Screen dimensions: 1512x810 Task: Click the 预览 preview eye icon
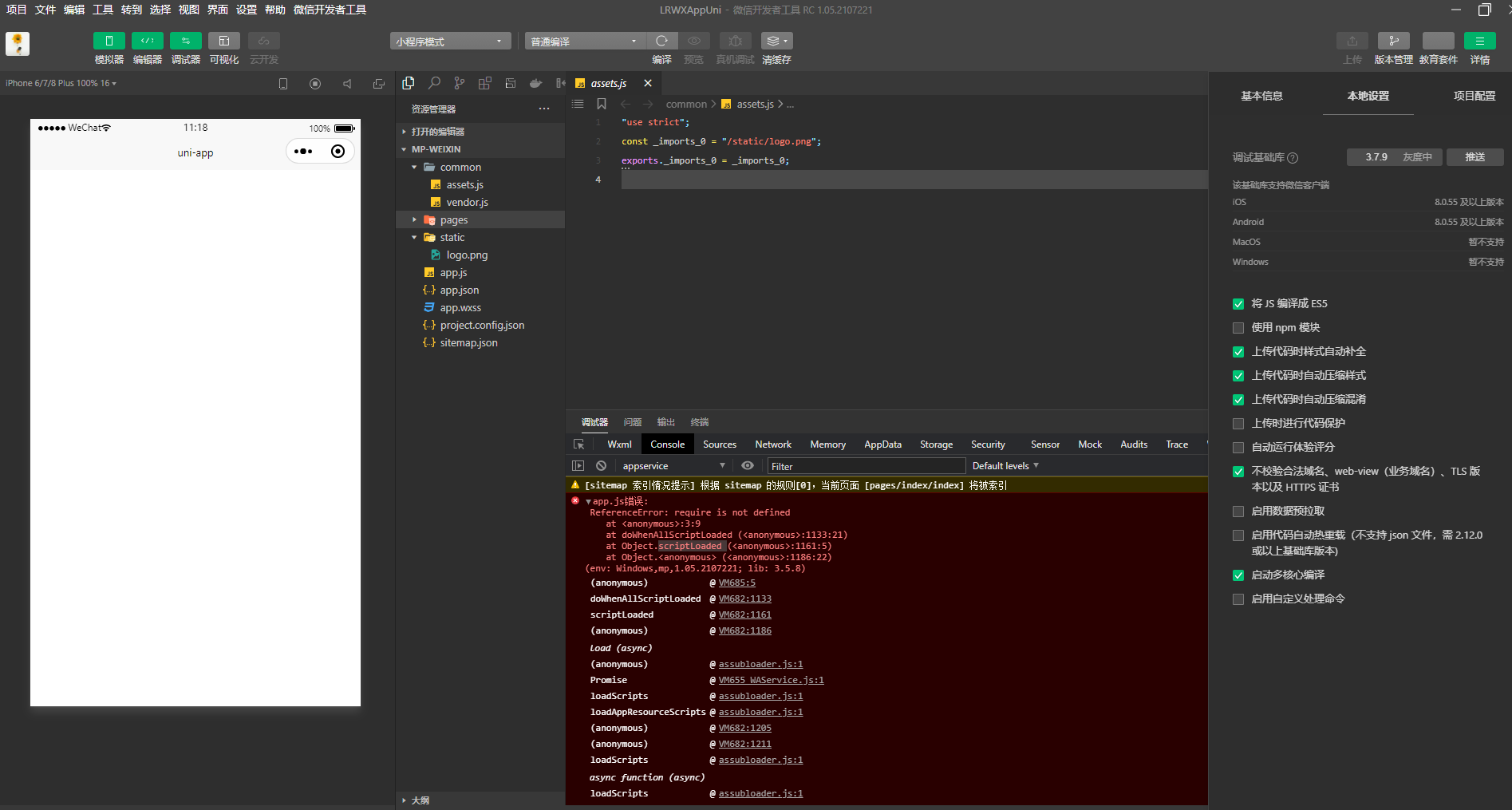[694, 41]
